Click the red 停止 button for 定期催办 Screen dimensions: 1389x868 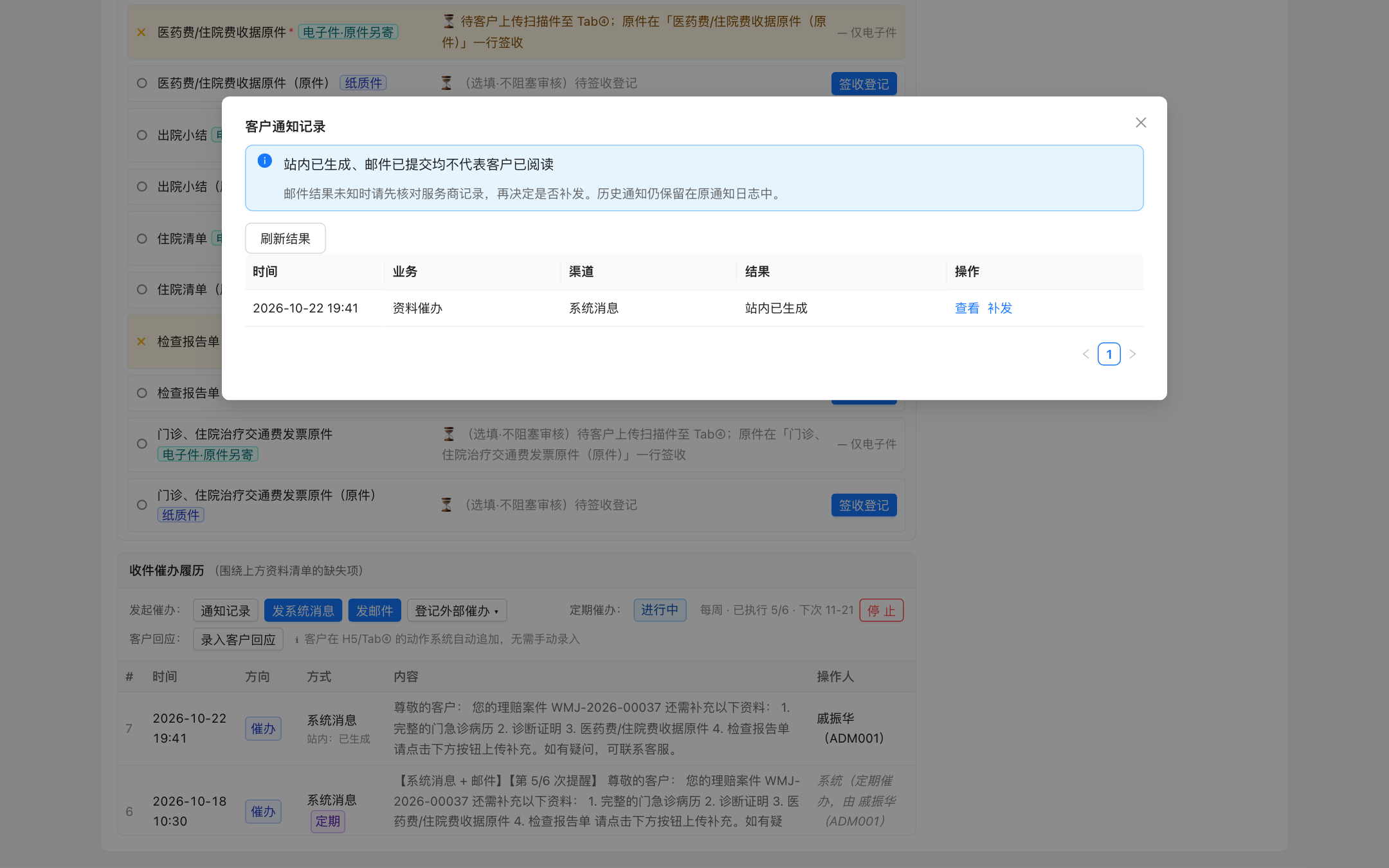[881, 611]
